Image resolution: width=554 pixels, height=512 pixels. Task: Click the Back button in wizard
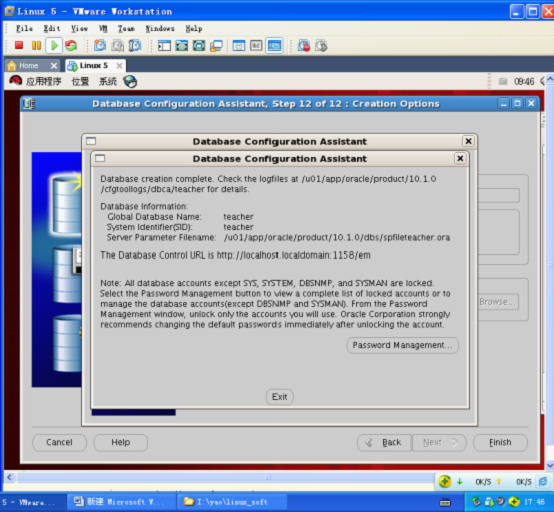pyautogui.click(x=384, y=442)
